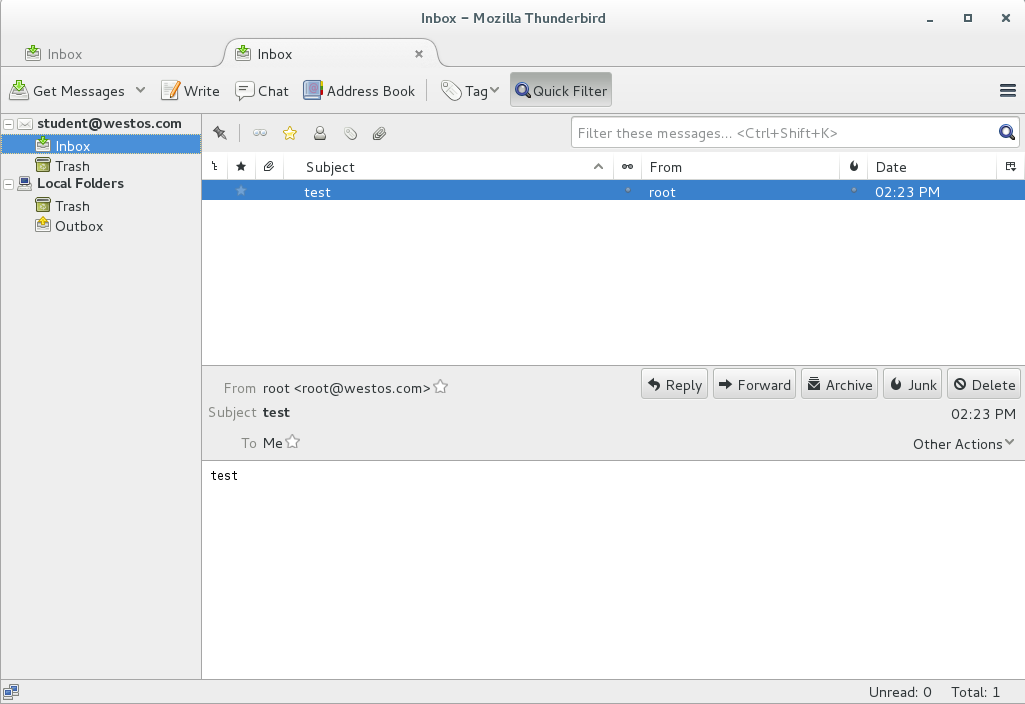Open the Get Messages dropdown arrow
The height and width of the screenshot is (704, 1025).
point(141,90)
